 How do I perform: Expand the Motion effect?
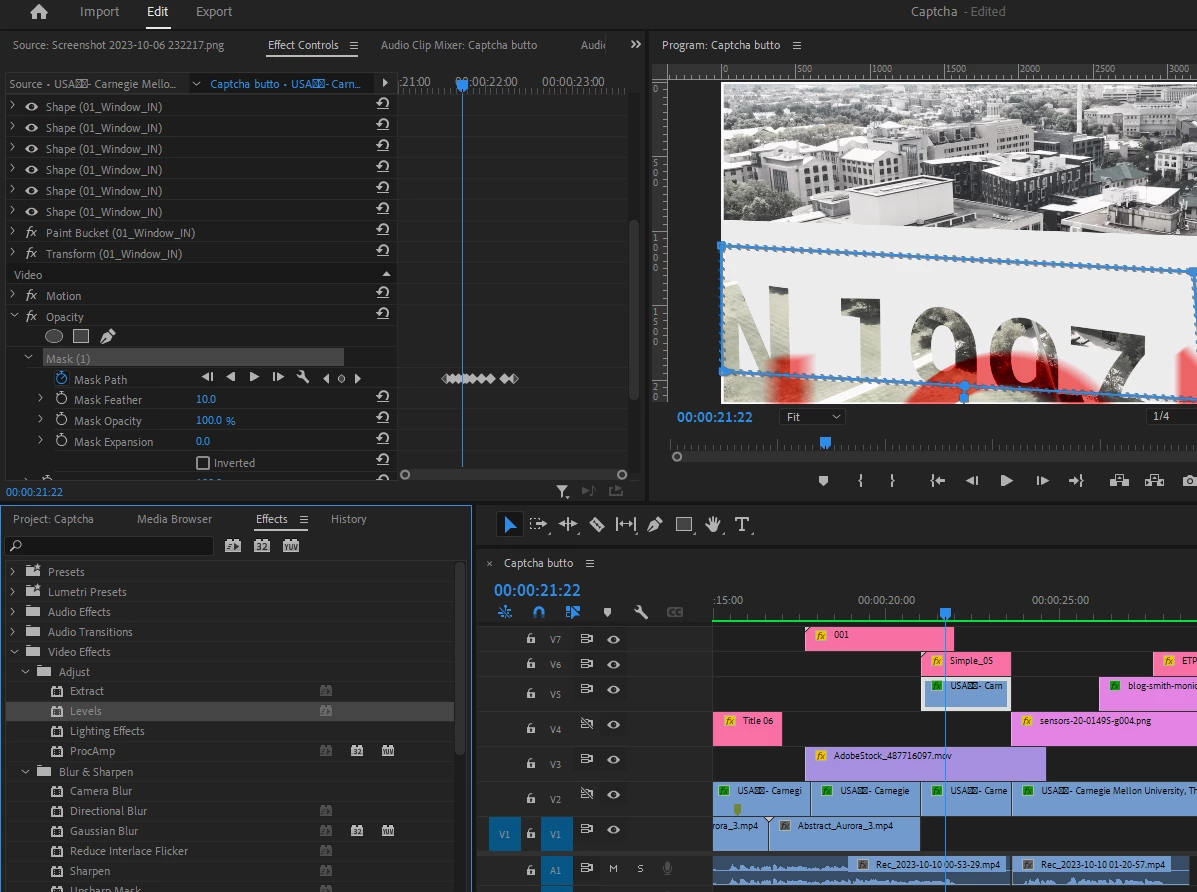(x=13, y=295)
